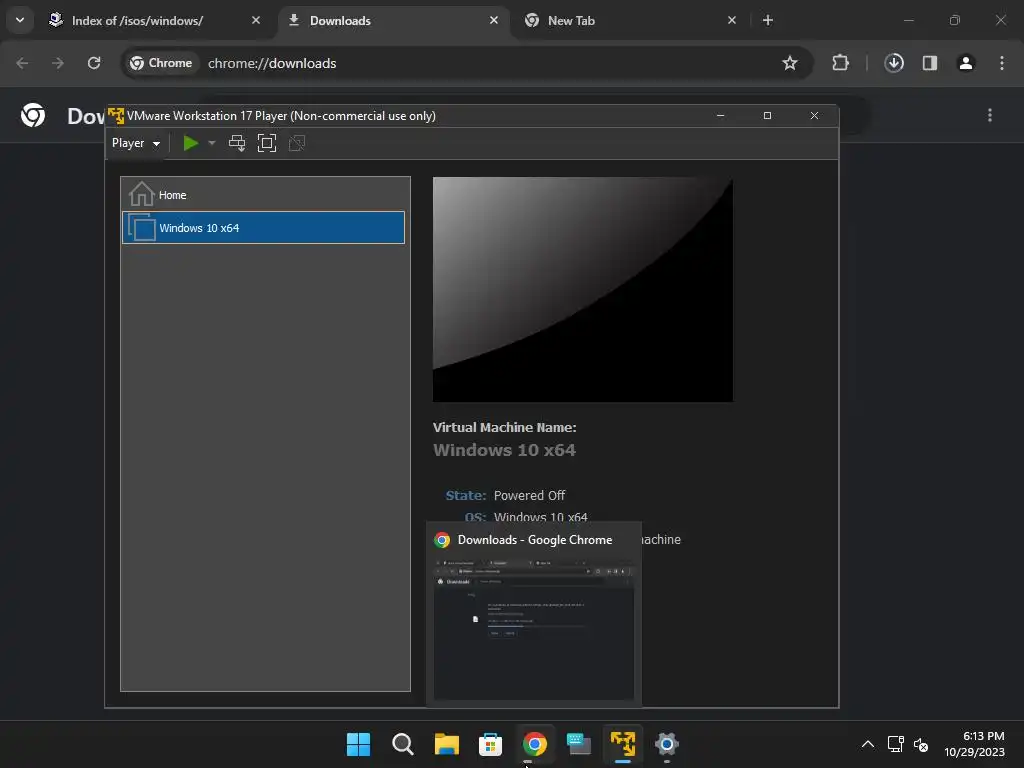Click the VMware Workstation title bar icon
Viewport: 1024px width, 768px height.
pyautogui.click(x=116, y=116)
